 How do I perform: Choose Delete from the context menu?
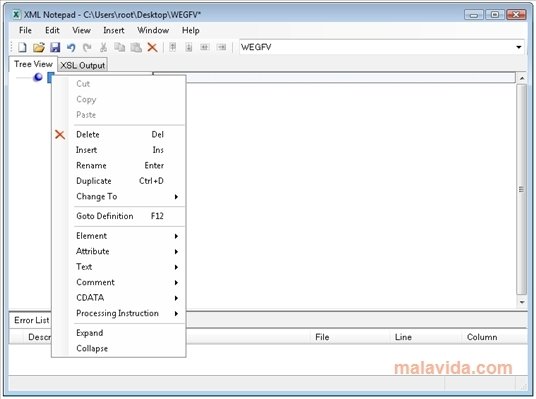click(118, 135)
